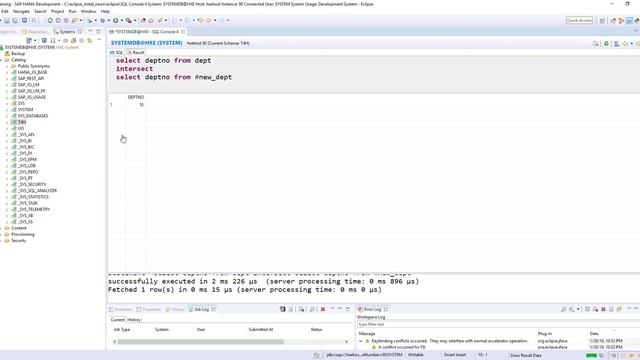
Task: Expand the _SYS_STATISTICS schema
Action: pos(7,197)
